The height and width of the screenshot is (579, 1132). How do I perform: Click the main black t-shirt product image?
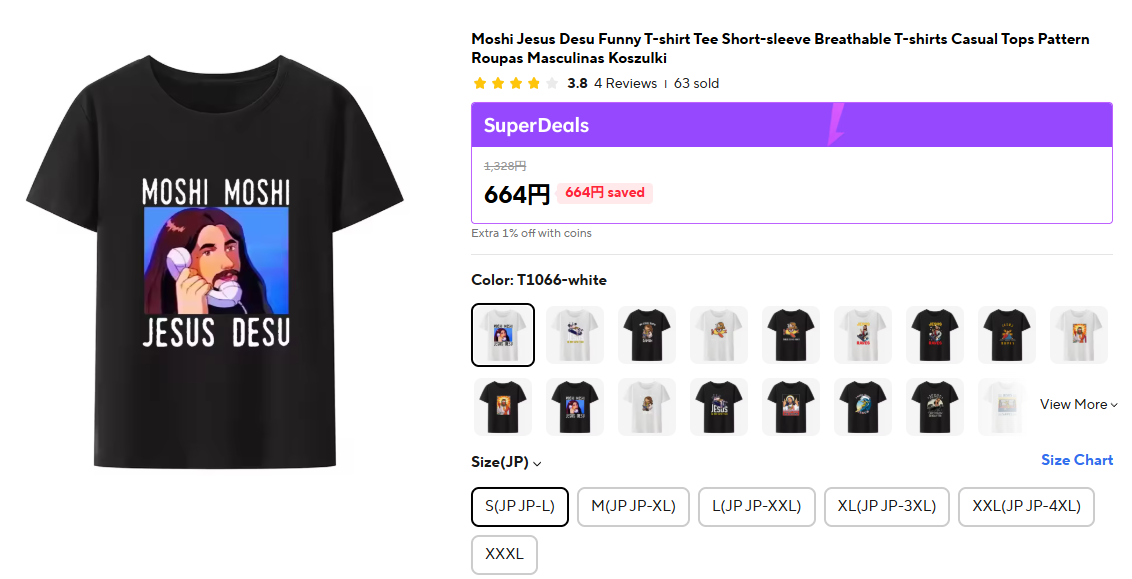[x=215, y=270]
